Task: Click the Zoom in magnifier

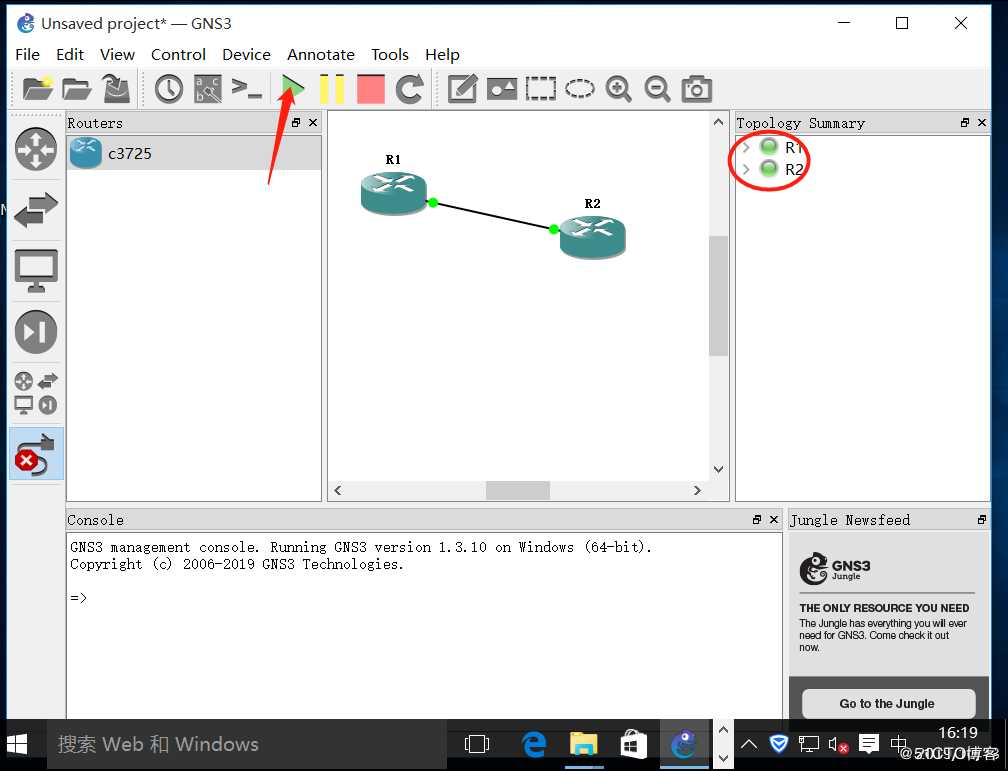Action: point(618,89)
